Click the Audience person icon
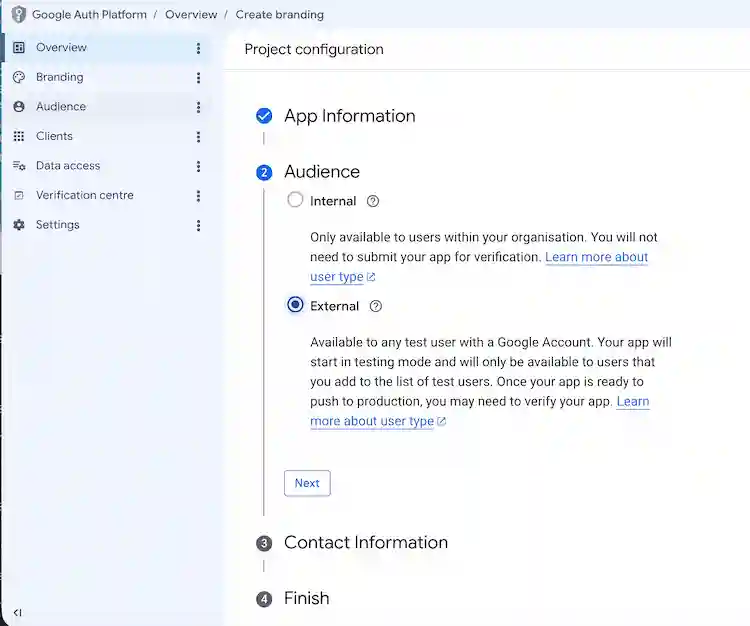The width and height of the screenshot is (750, 626). pos(19,107)
